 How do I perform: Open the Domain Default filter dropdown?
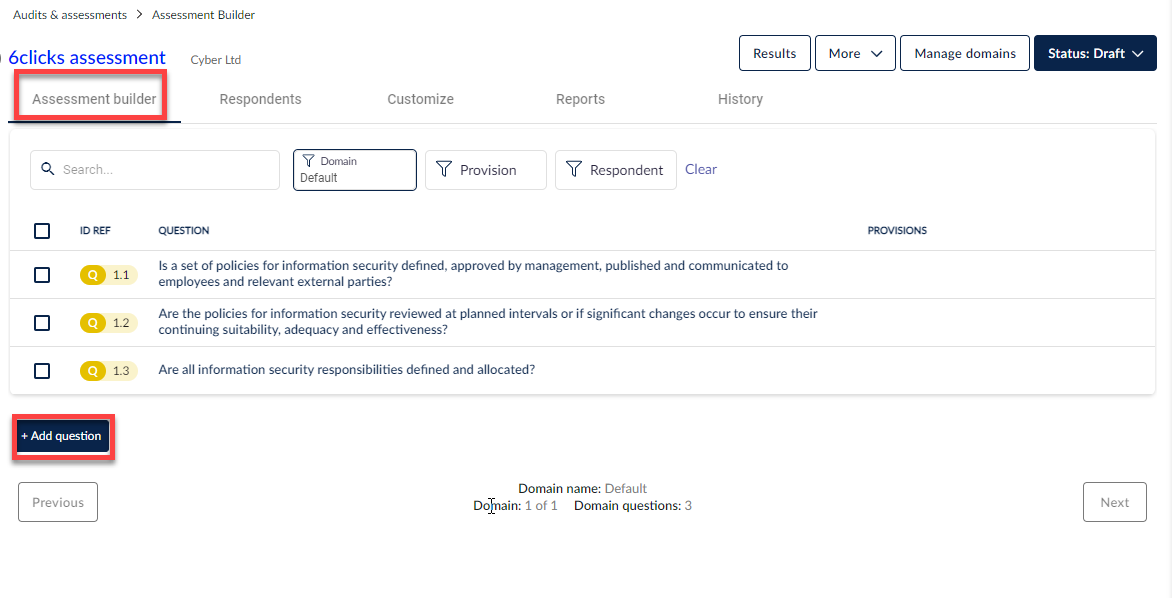click(355, 170)
